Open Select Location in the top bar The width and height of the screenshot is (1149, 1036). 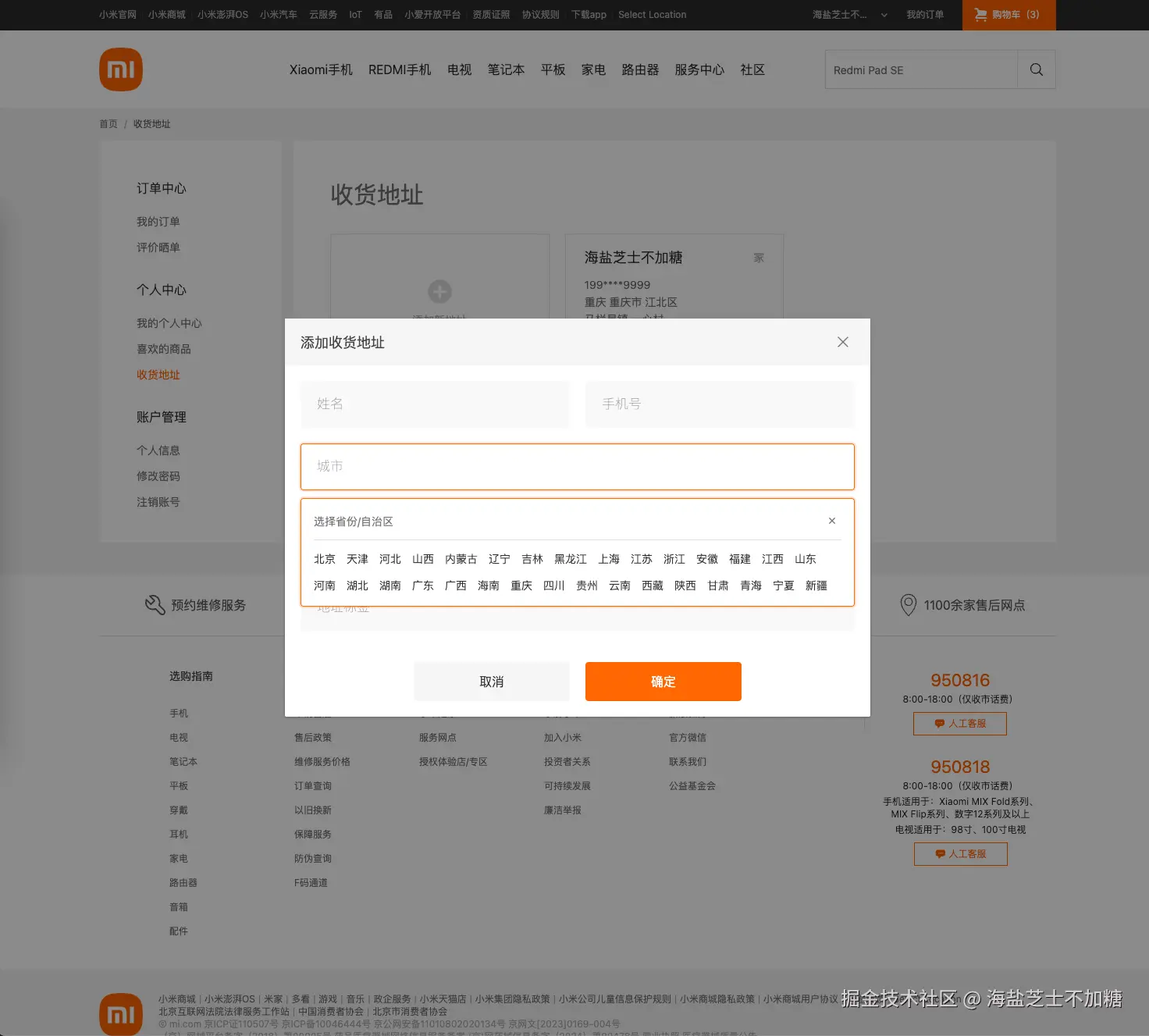tap(652, 15)
